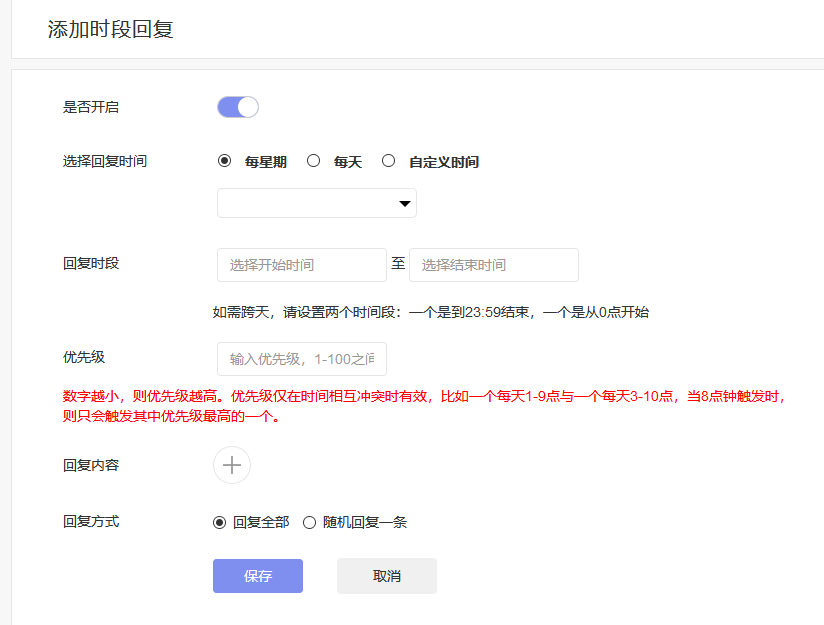Click the 回复内容 label
This screenshot has height=625, width=824.
(x=91, y=465)
